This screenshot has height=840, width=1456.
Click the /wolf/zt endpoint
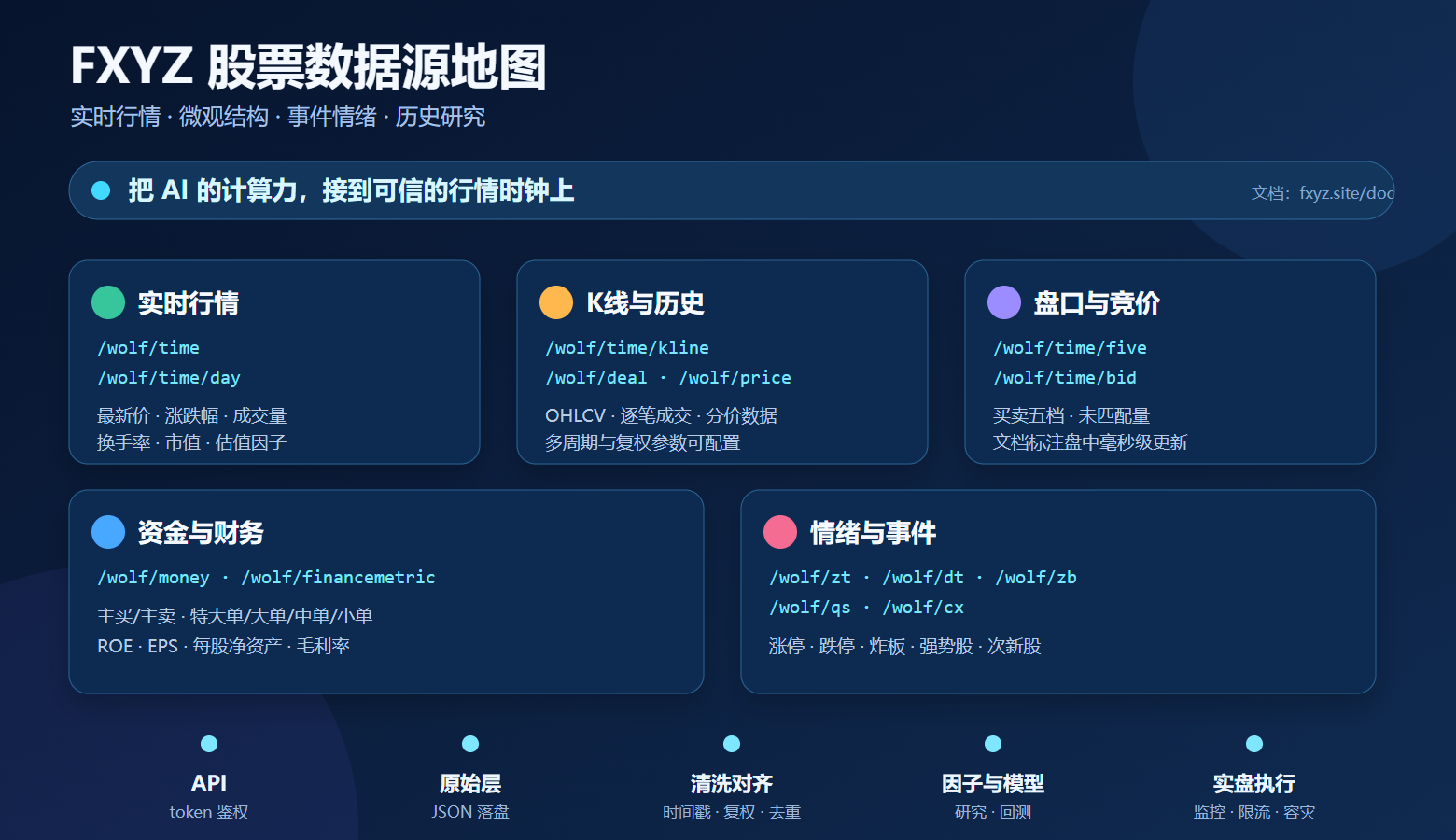810,578
